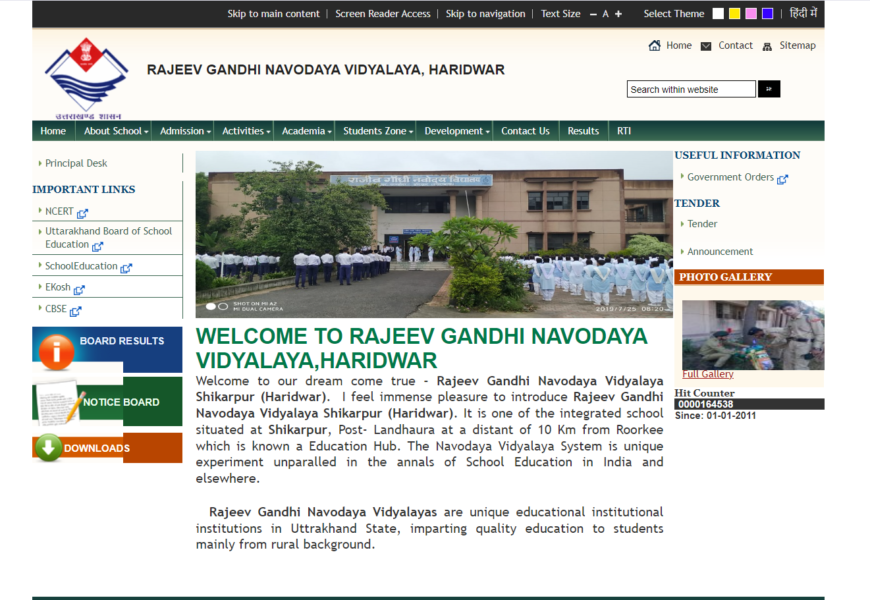The image size is (870, 600).
Task: Open the Tender link
Action: click(x=702, y=224)
